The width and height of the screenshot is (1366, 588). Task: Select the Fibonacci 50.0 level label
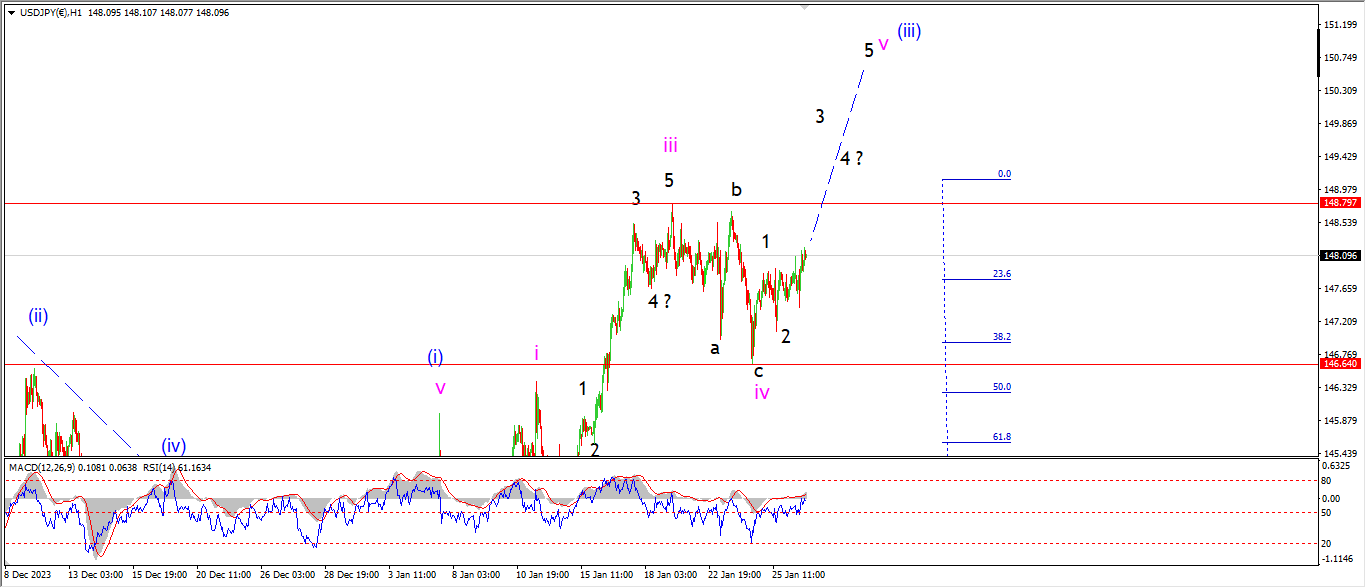point(1001,387)
